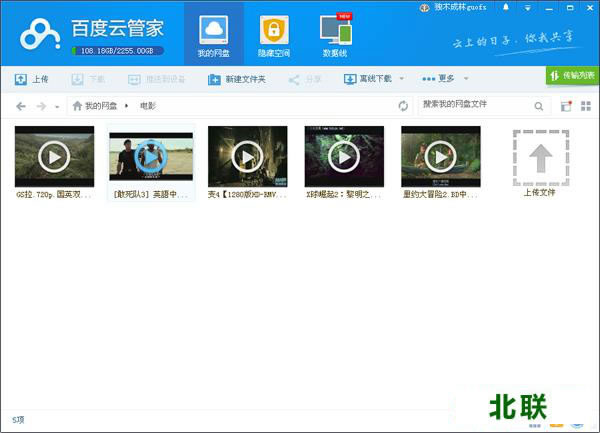Open notifications bell icon

pyautogui.click(x=506, y=7)
